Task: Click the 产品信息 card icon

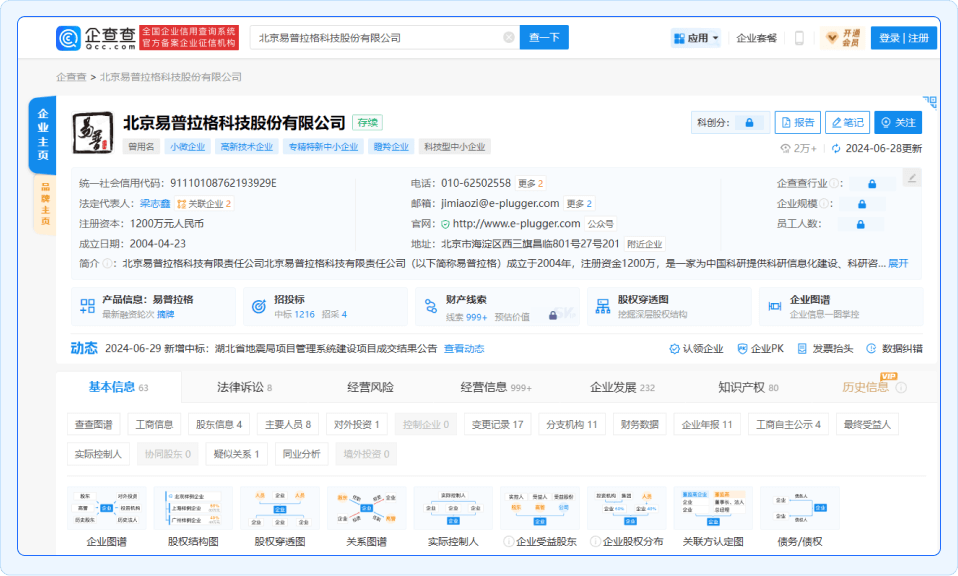Action: pyautogui.click(x=87, y=306)
